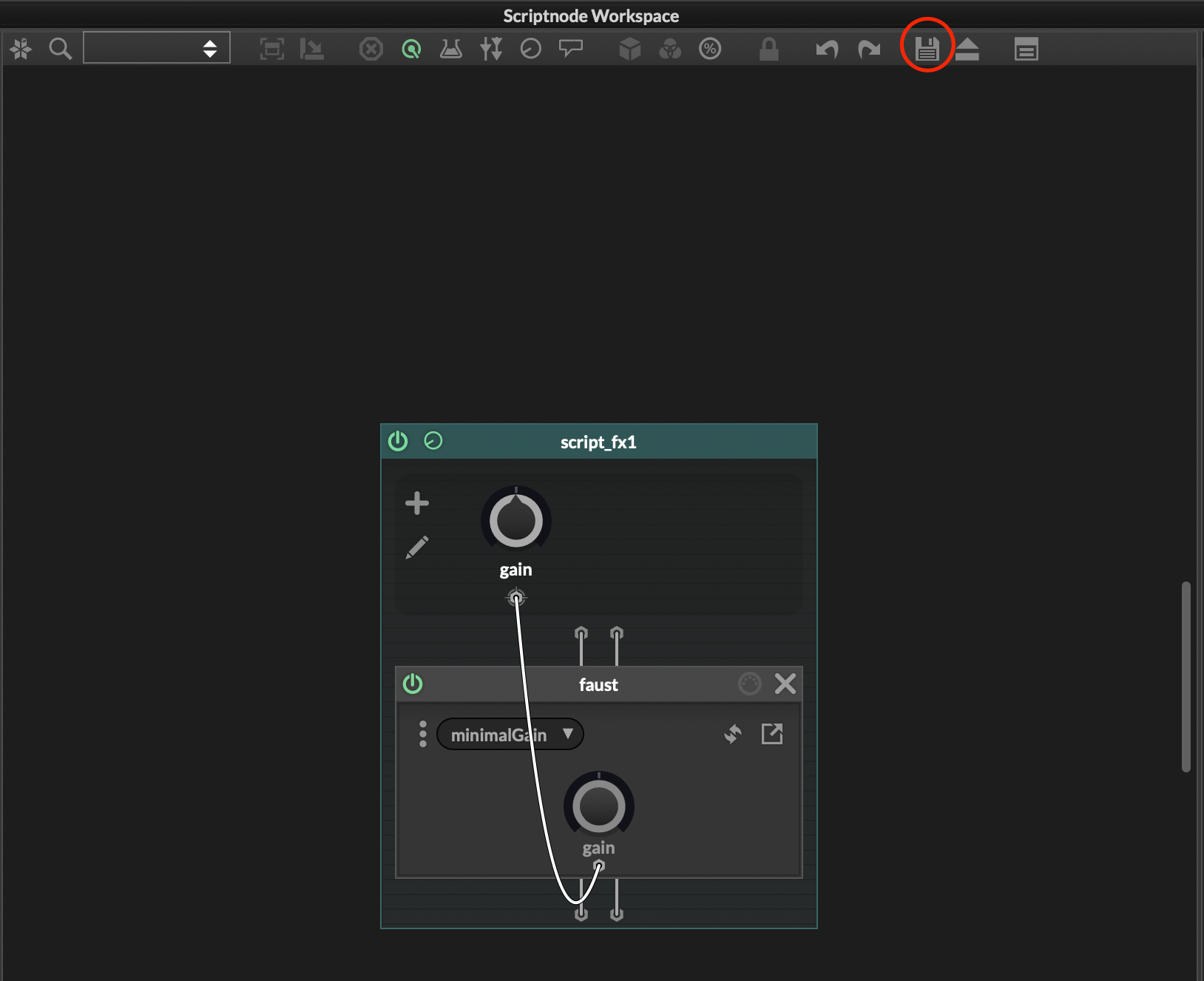The image size is (1204, 981).
Task: Click the script_fx1 clock icon
Action: (x=433, y=441)
